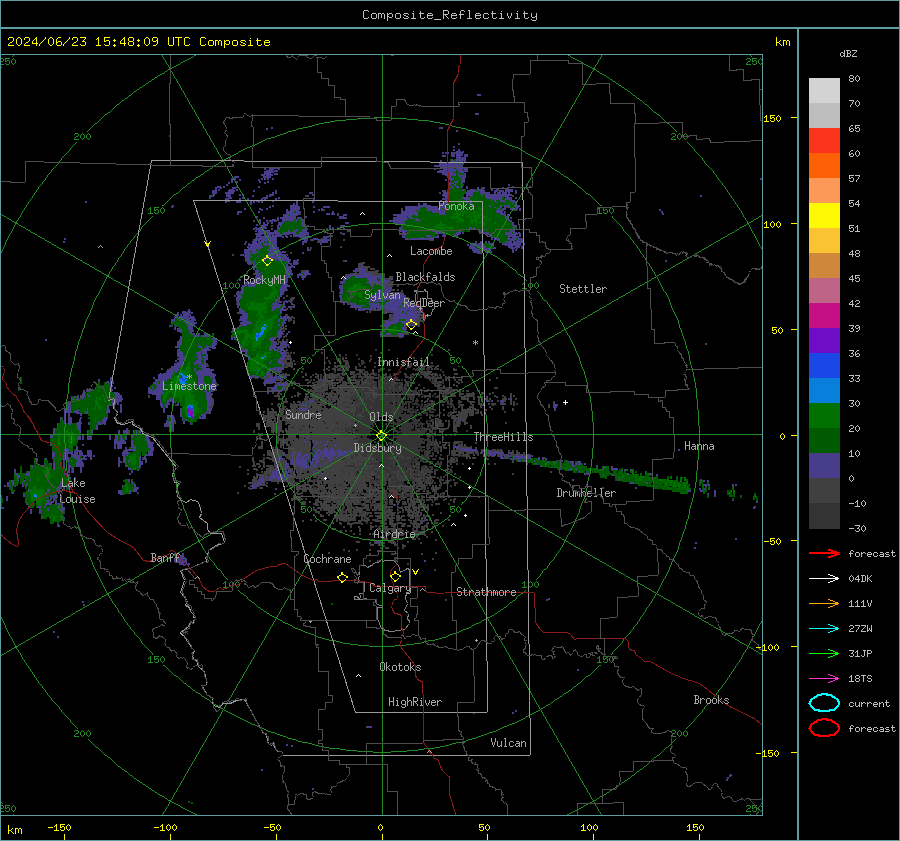900x841 pixels.
Task: Select the HighRiver label
Action: [415, 702]
